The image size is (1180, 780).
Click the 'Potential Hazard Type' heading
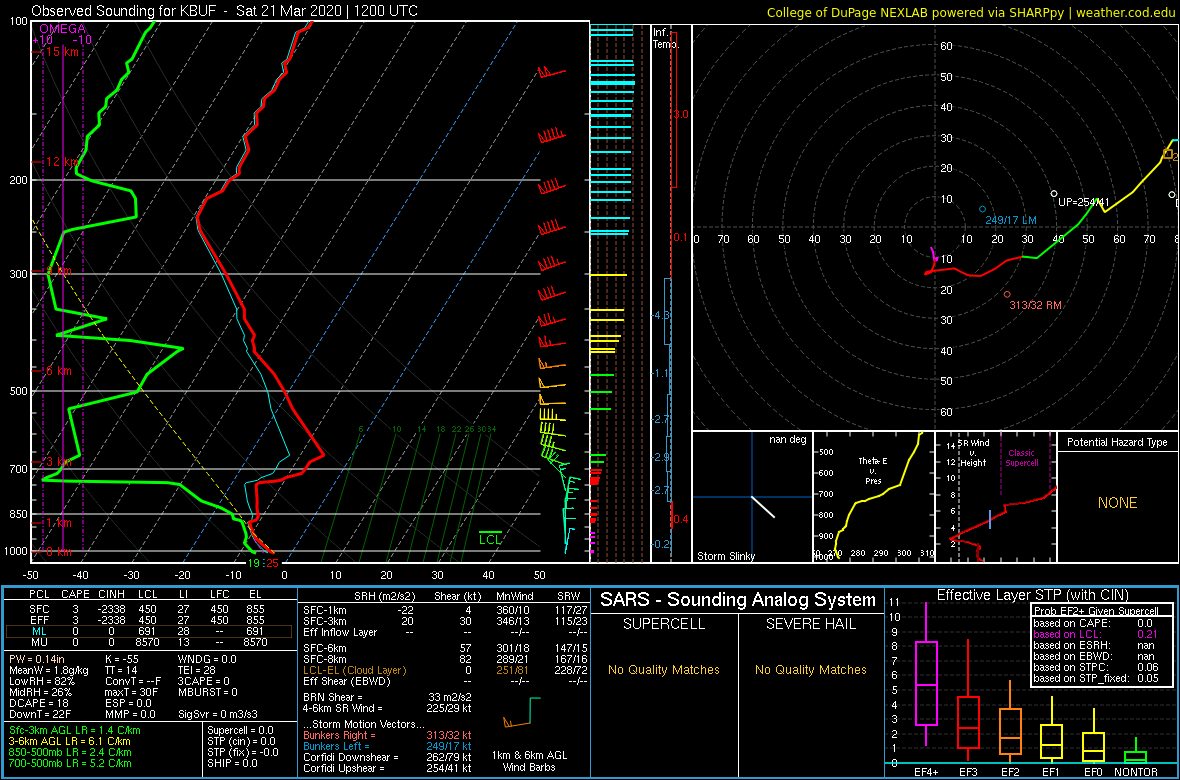1118,443
